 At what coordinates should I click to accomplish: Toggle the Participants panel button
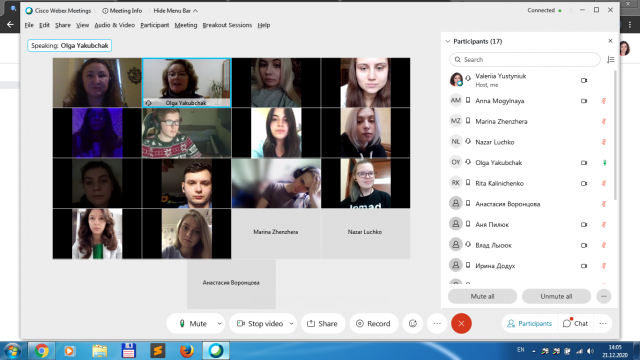(529, 324)
